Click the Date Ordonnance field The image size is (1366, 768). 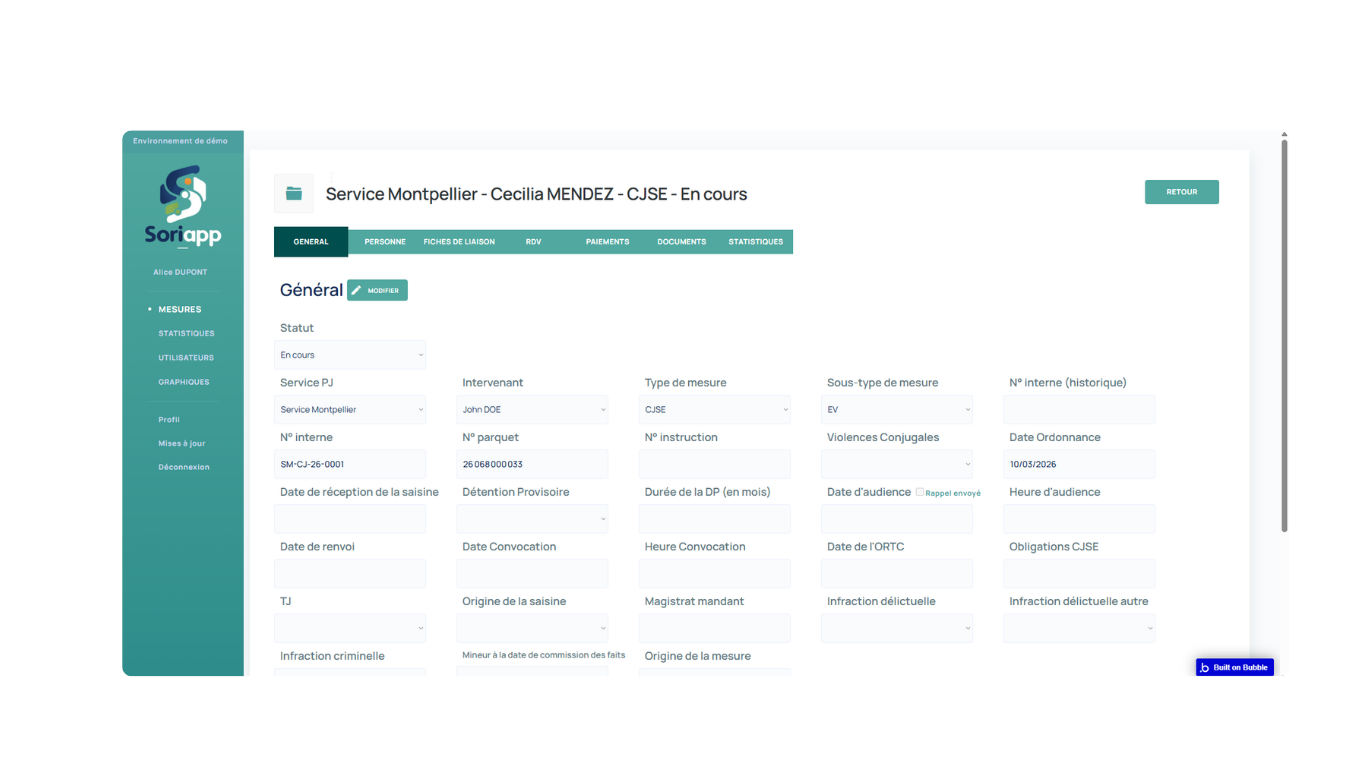coord(1079,464)
